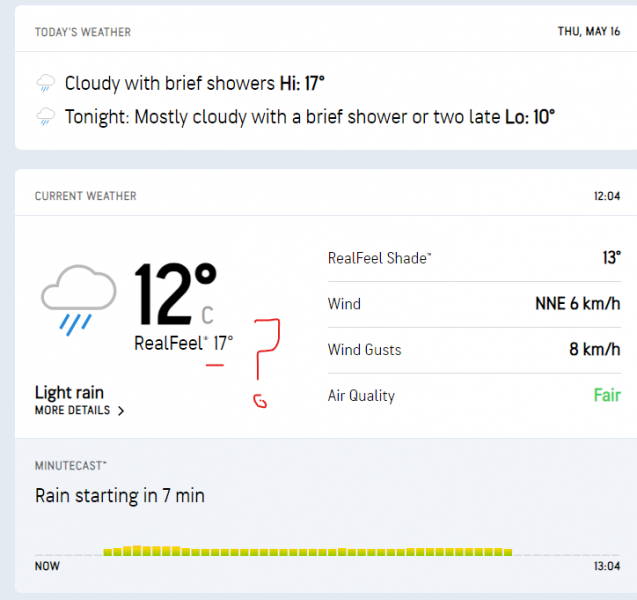The height and width of the screenshot is (600, 637).
Task: Click the RealFeel 17° value
Action: click(x=184, y=342)
